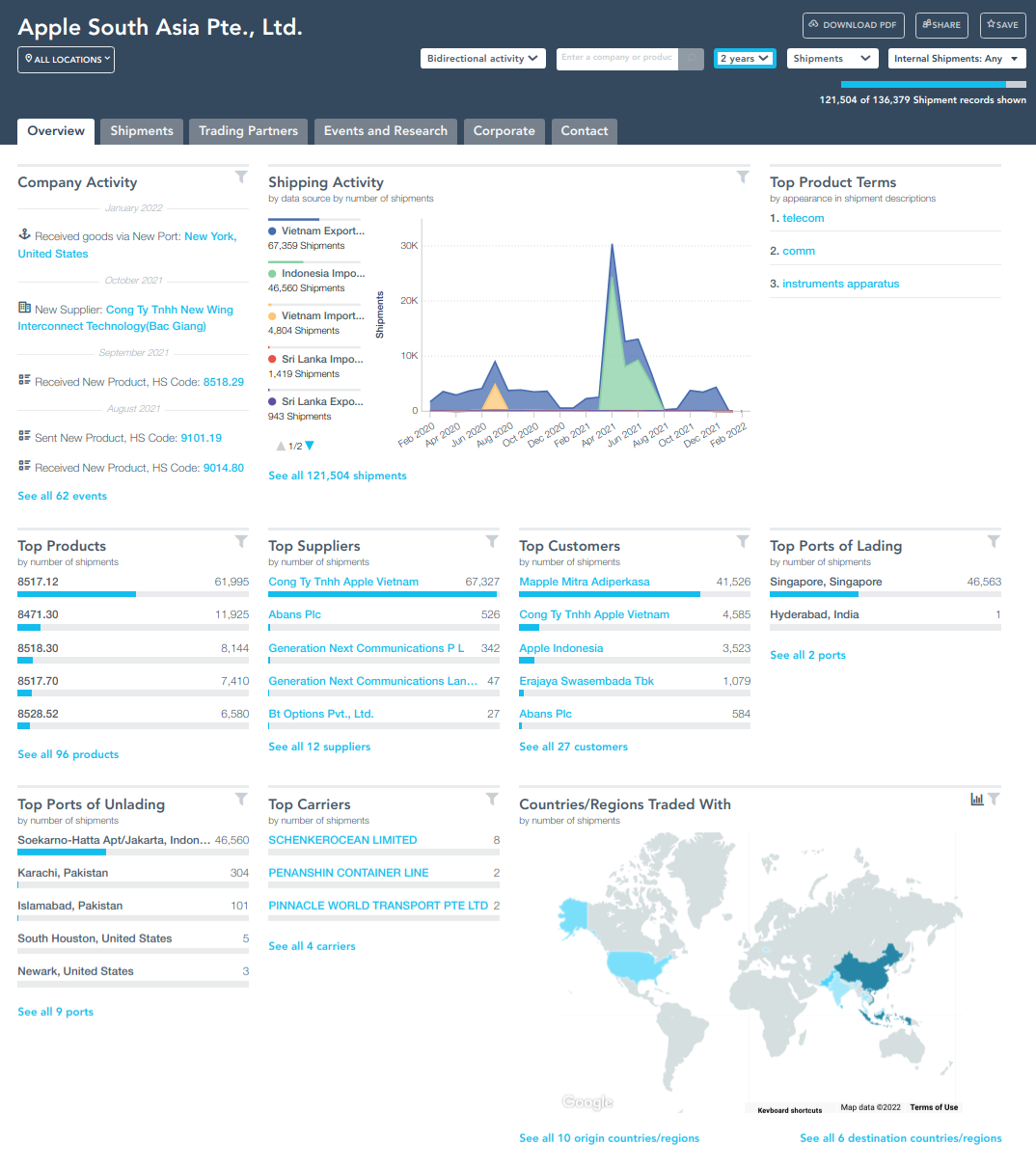The image size is (1036, 1169).
Task: Open the Events and Research tab
Action: [385, 131]
